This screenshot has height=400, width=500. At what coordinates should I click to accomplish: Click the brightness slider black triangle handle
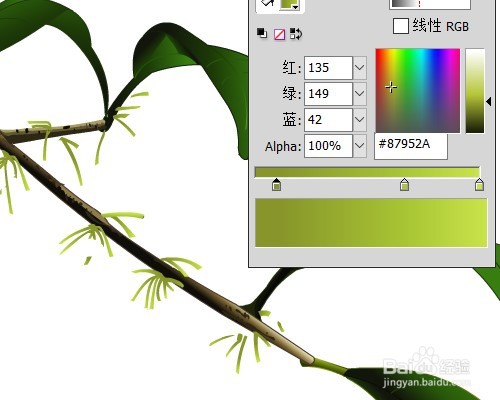tap(489, 102)
